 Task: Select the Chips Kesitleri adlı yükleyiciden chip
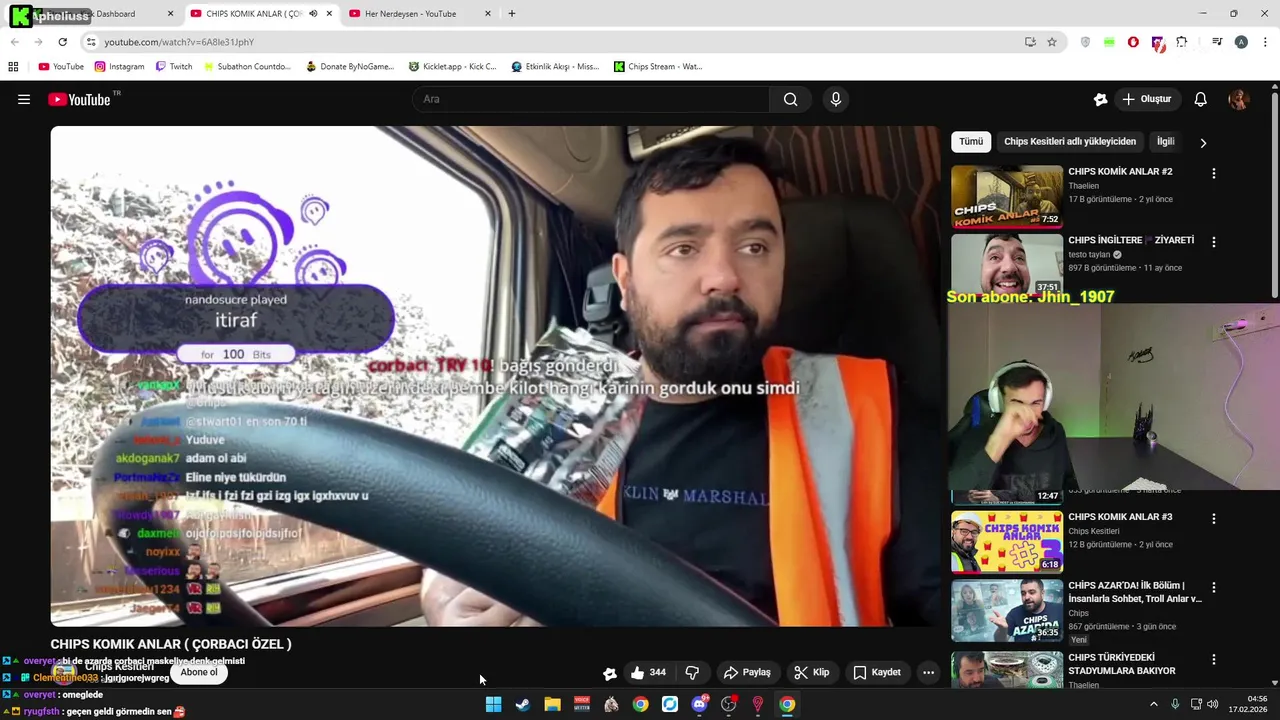[x=1069, y=142]
